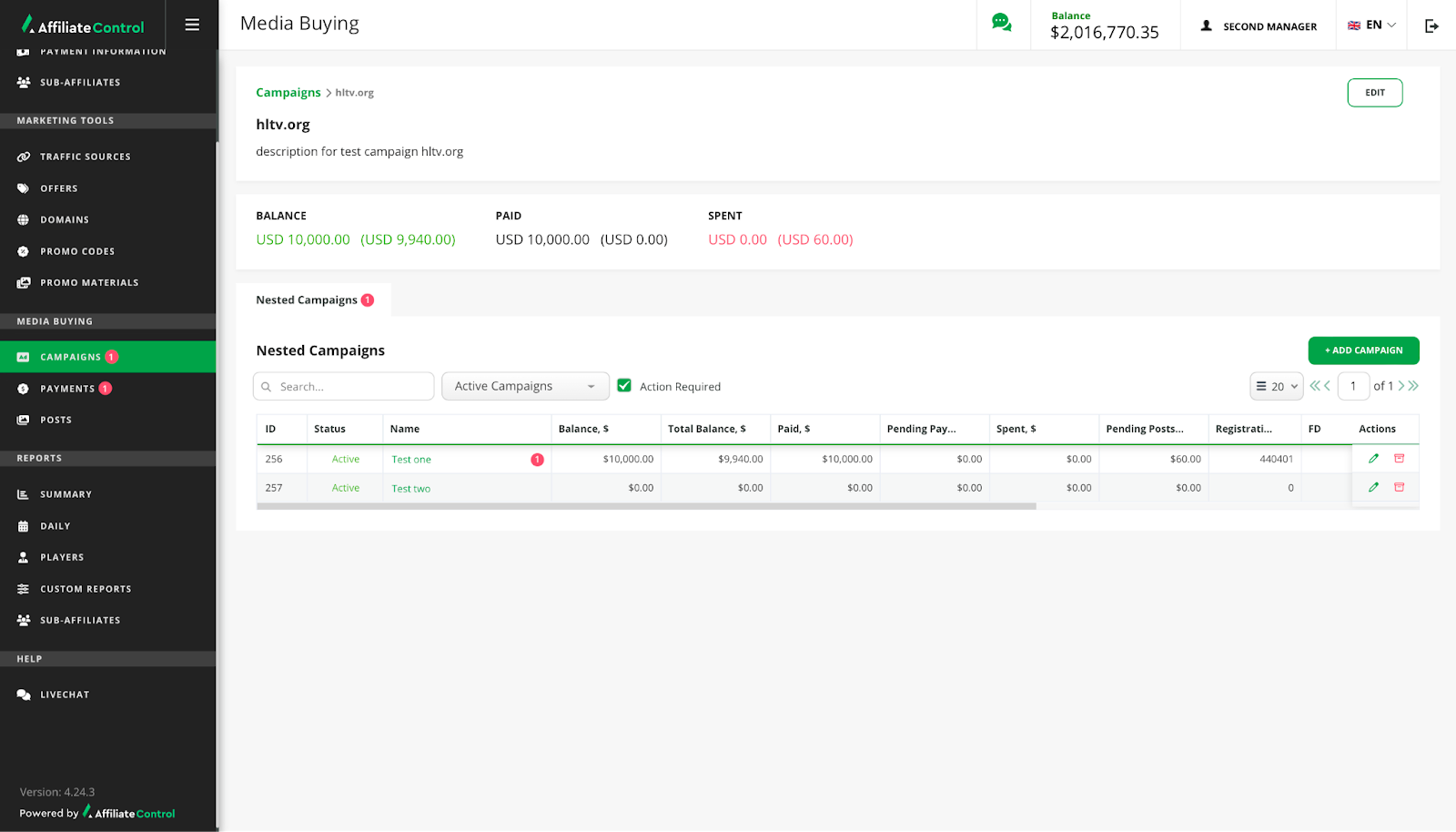
Task: Open Traffic Sources in the sidebar
Action: 85,157
